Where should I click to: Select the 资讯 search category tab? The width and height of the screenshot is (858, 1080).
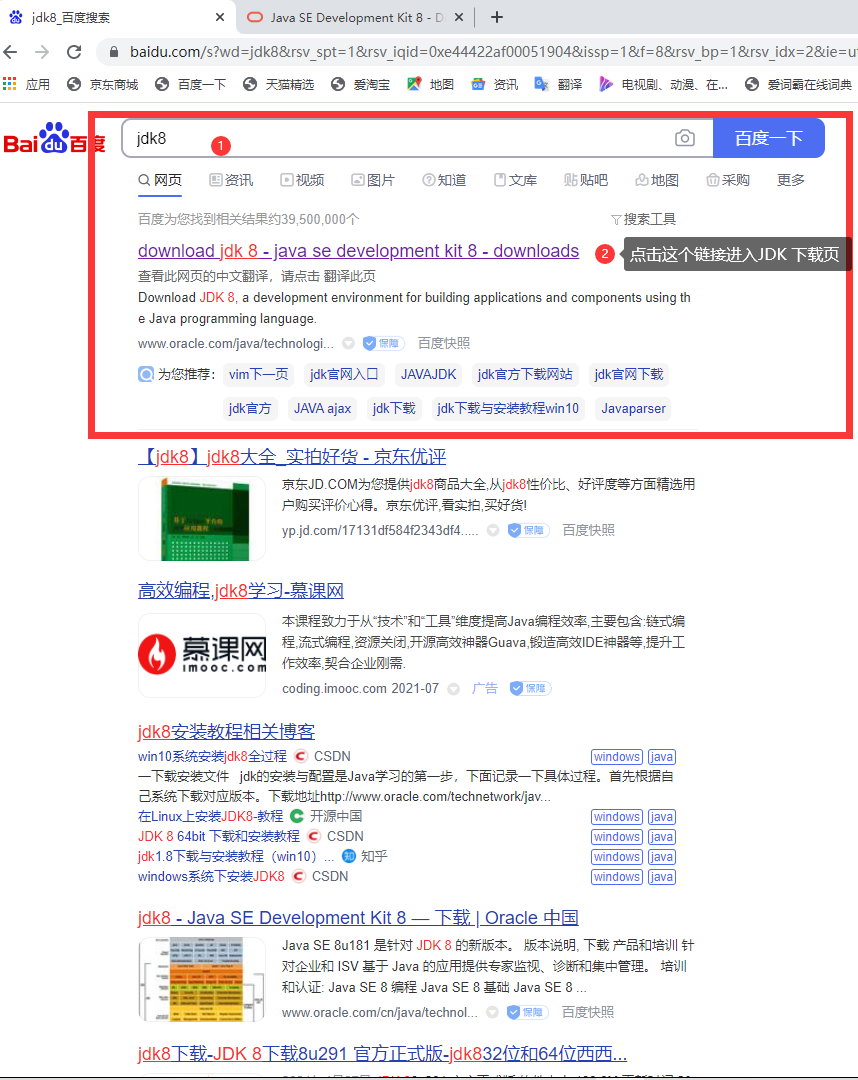pyautogui.click(x=231, y=180)
